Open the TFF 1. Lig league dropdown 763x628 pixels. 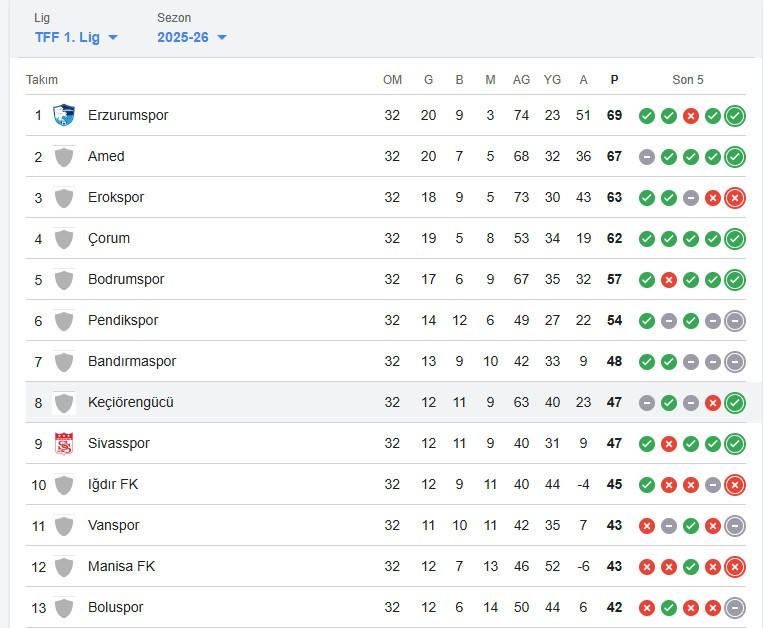(x=76, y=37)
